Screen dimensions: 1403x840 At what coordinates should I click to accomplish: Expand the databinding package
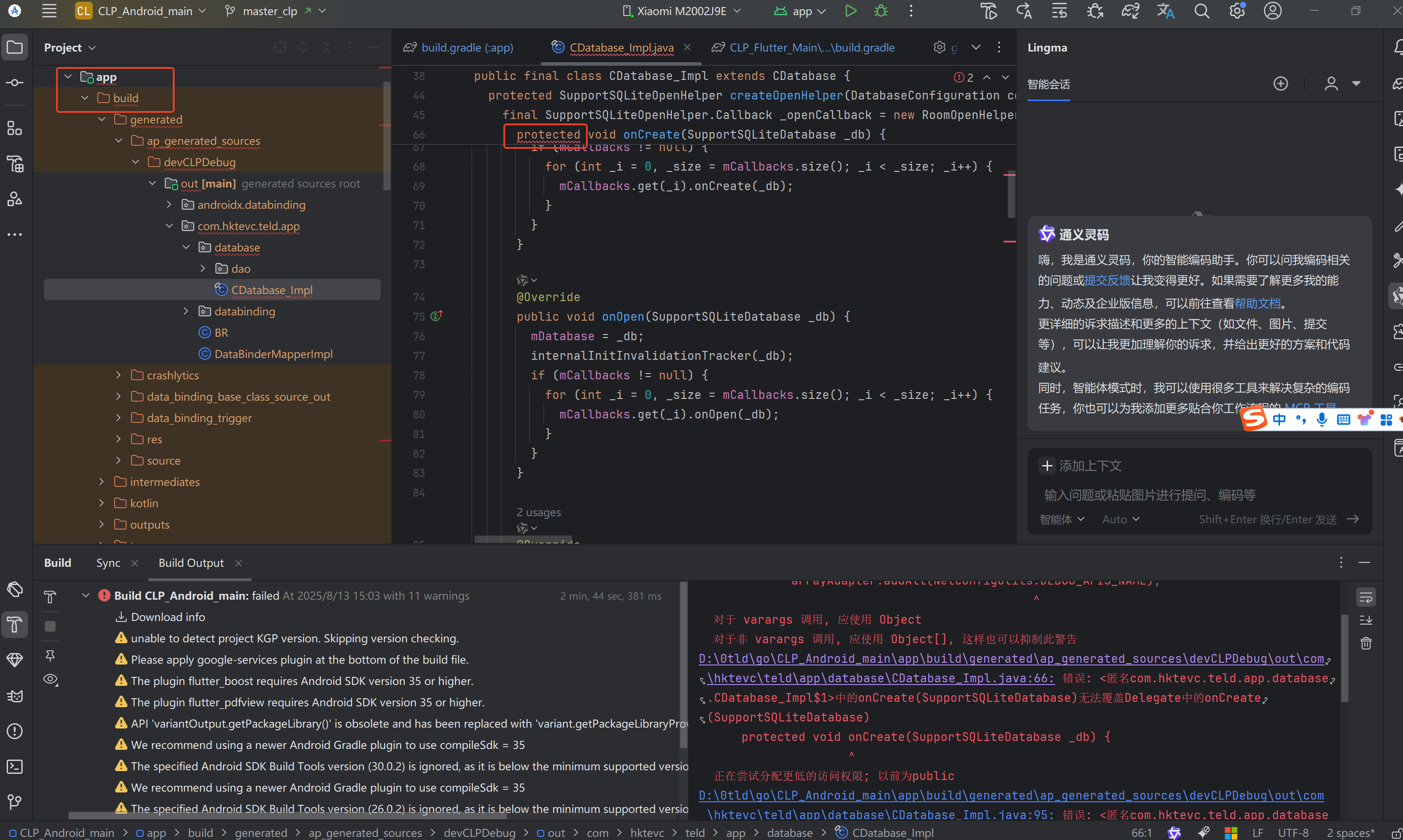click(186, 311)
